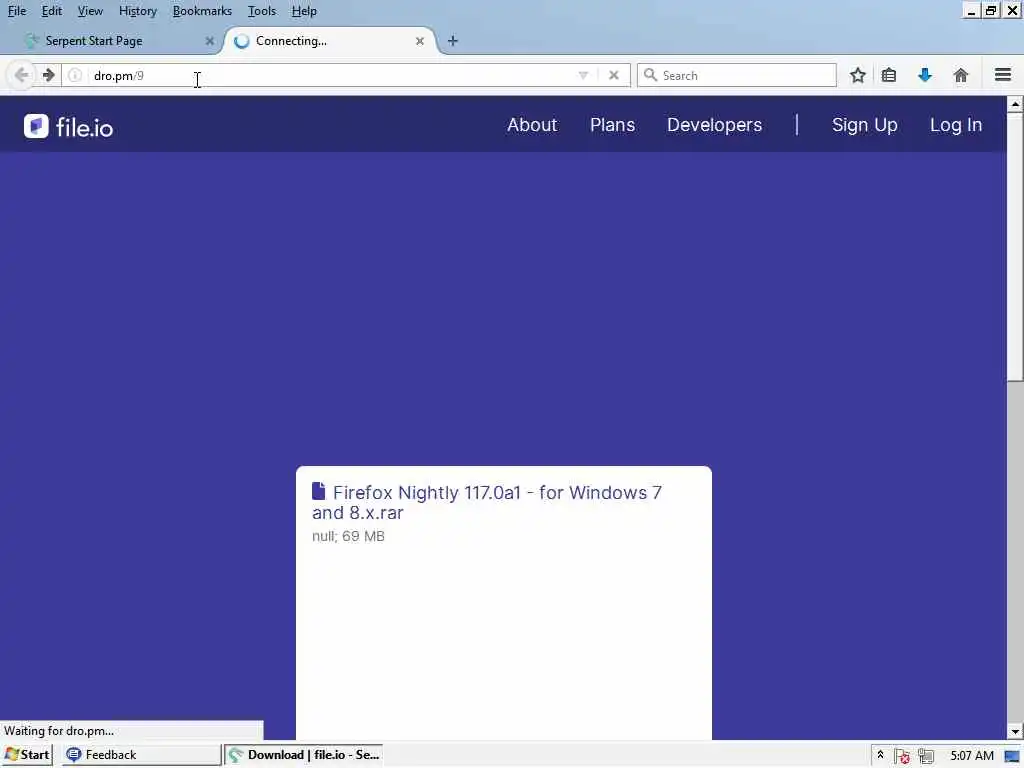Open the Tools menu
This screenshot has width=1024, height=768.
(262, 11)
